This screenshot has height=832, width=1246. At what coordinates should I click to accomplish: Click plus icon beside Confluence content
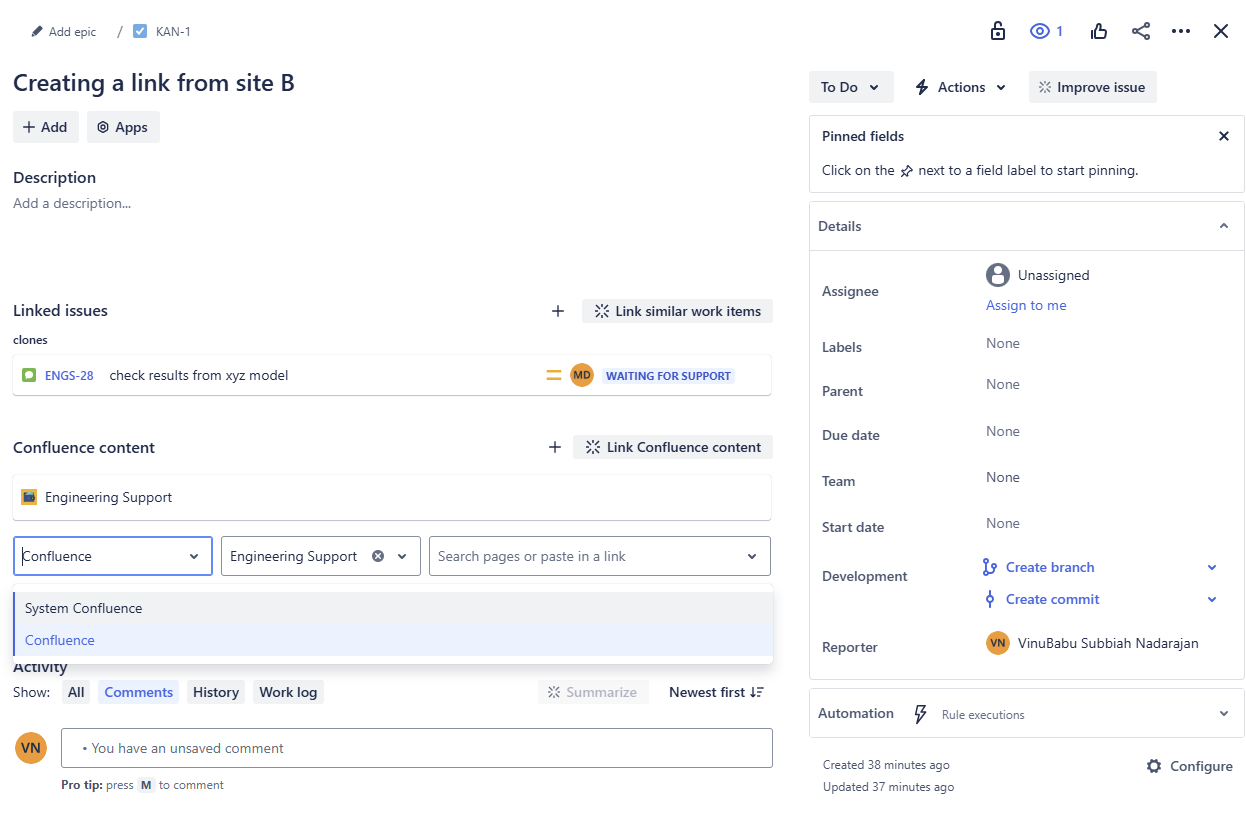(x=555, y=447)
